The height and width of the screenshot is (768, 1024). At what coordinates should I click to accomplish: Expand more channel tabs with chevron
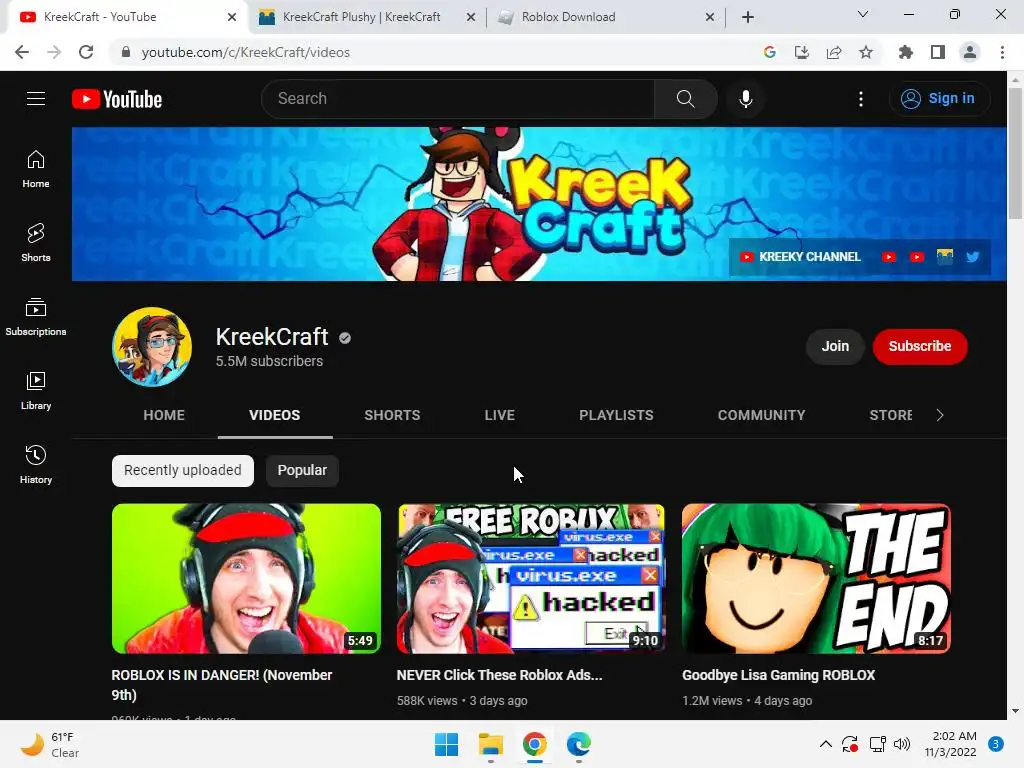pos(940,415)
